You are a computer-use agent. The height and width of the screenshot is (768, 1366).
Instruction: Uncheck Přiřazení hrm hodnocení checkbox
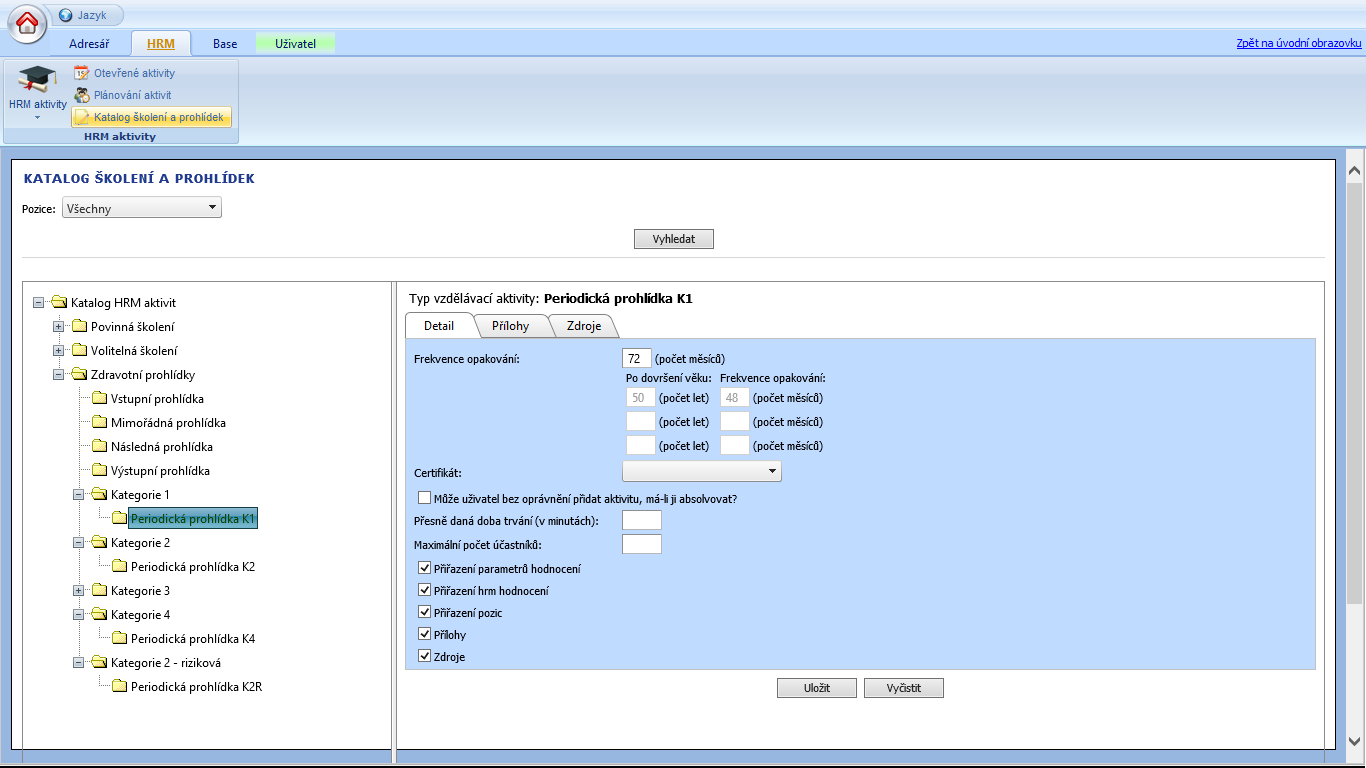click(425, 590)
